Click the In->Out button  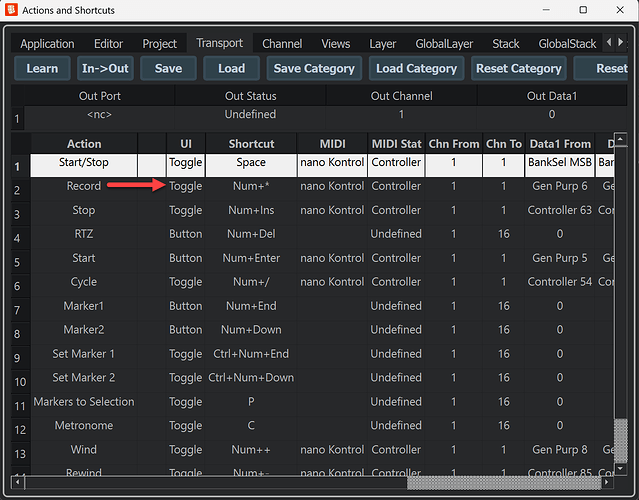click(x=105, y=68)
